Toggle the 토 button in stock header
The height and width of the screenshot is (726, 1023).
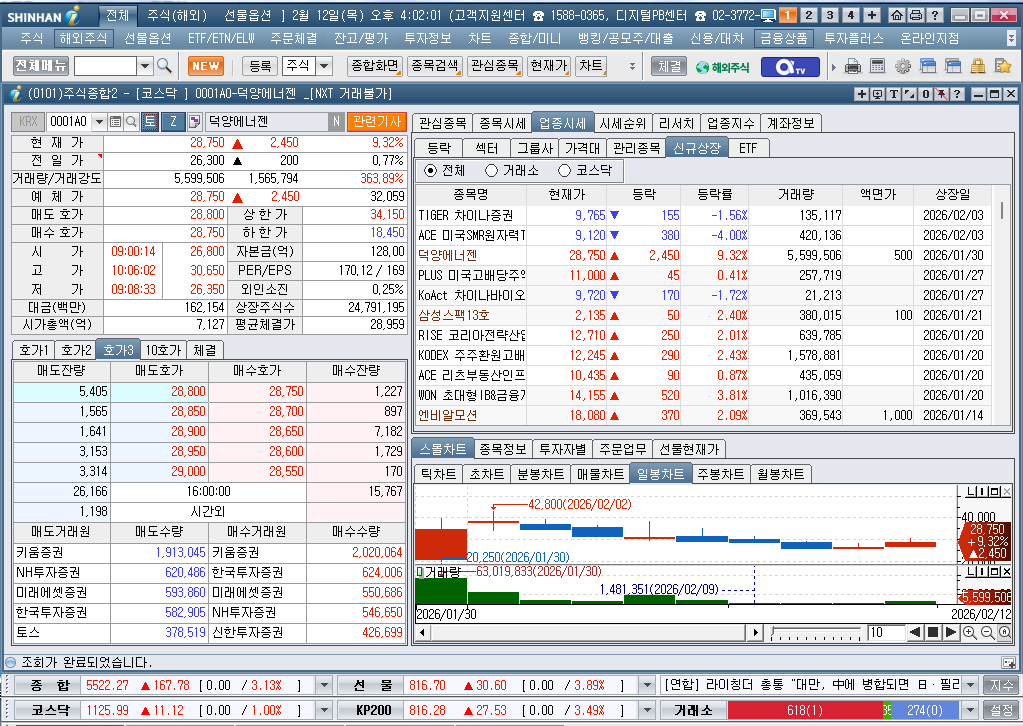click(x=150, y=121)
